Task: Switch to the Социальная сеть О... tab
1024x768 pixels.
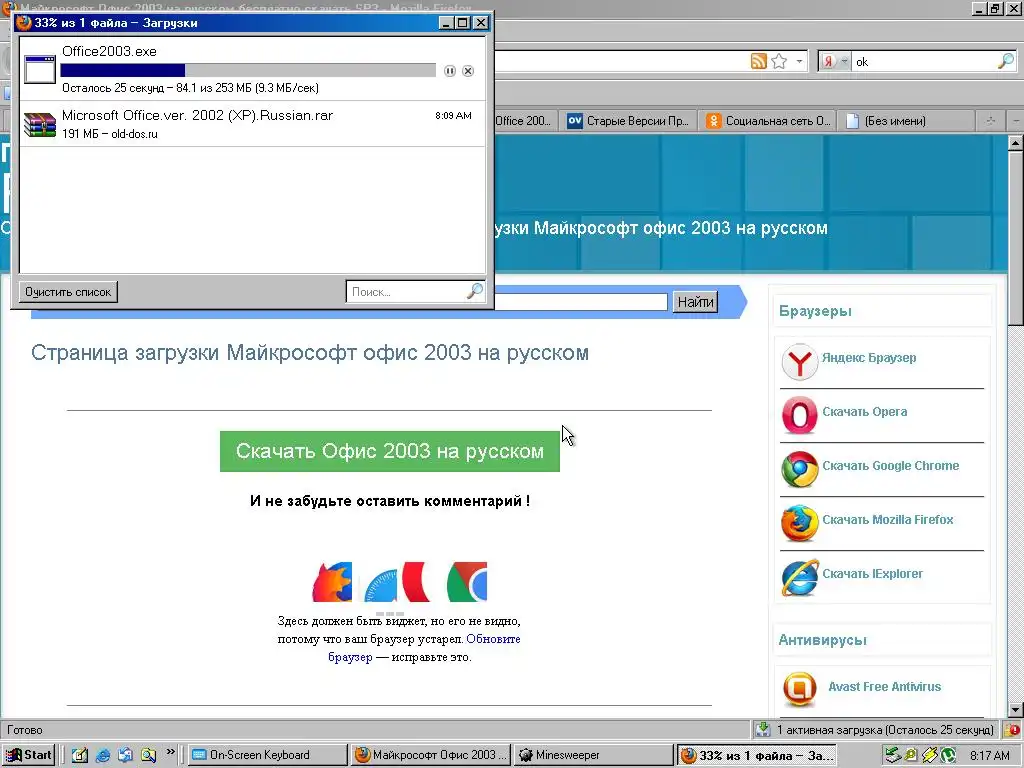Action: pos(768,121)
